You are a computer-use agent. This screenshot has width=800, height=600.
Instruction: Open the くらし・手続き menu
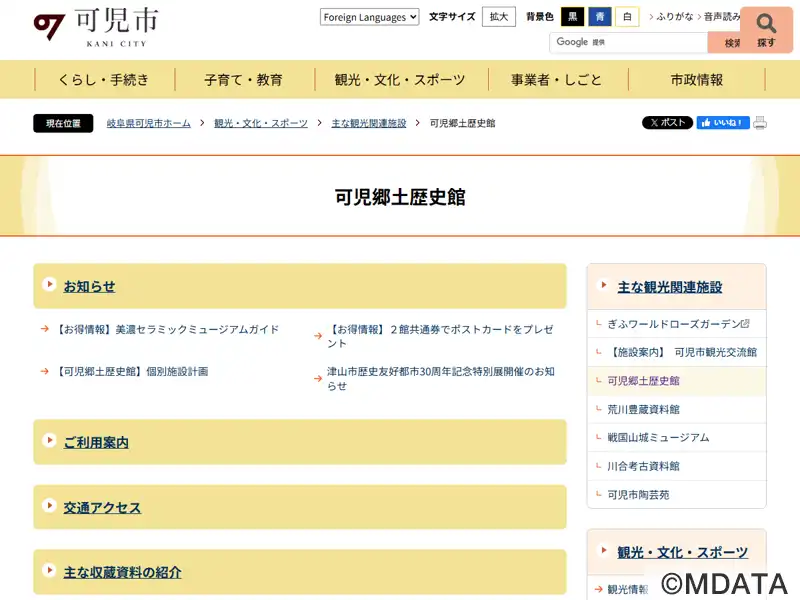point(103,80)
